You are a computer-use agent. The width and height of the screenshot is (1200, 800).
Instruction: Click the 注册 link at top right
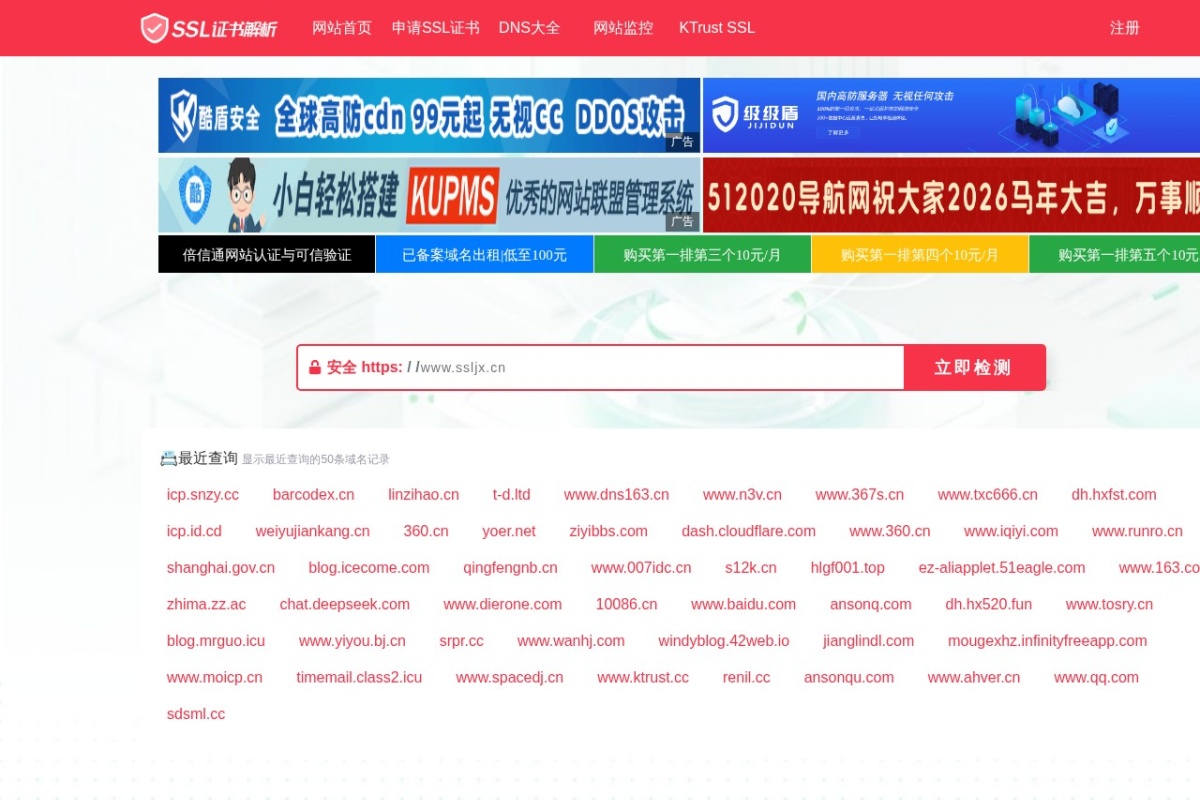point(1124,28)
